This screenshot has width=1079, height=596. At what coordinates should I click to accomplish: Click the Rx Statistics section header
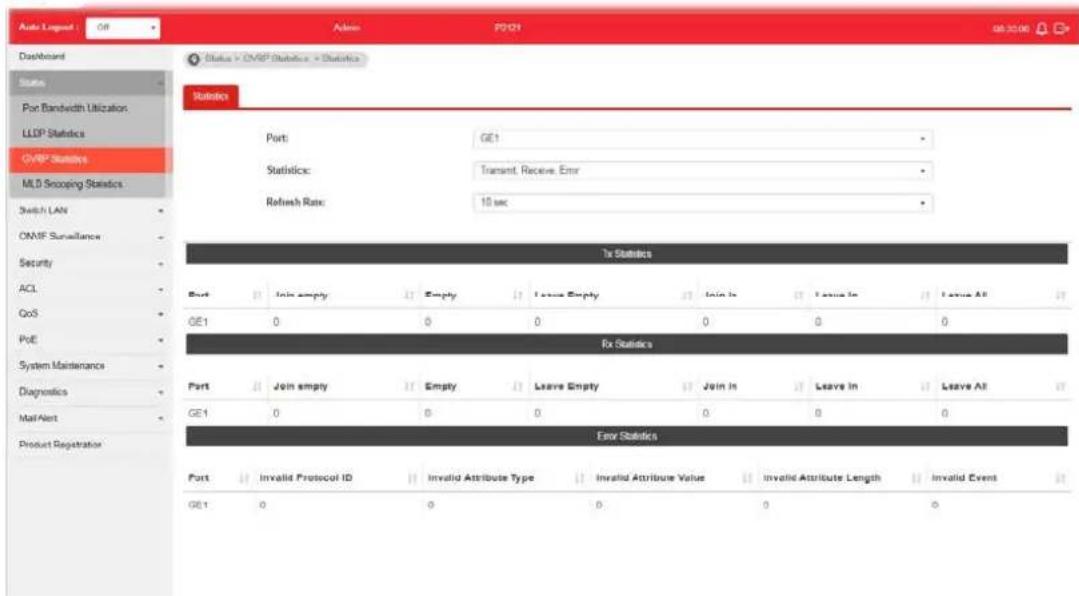point(626,344)
